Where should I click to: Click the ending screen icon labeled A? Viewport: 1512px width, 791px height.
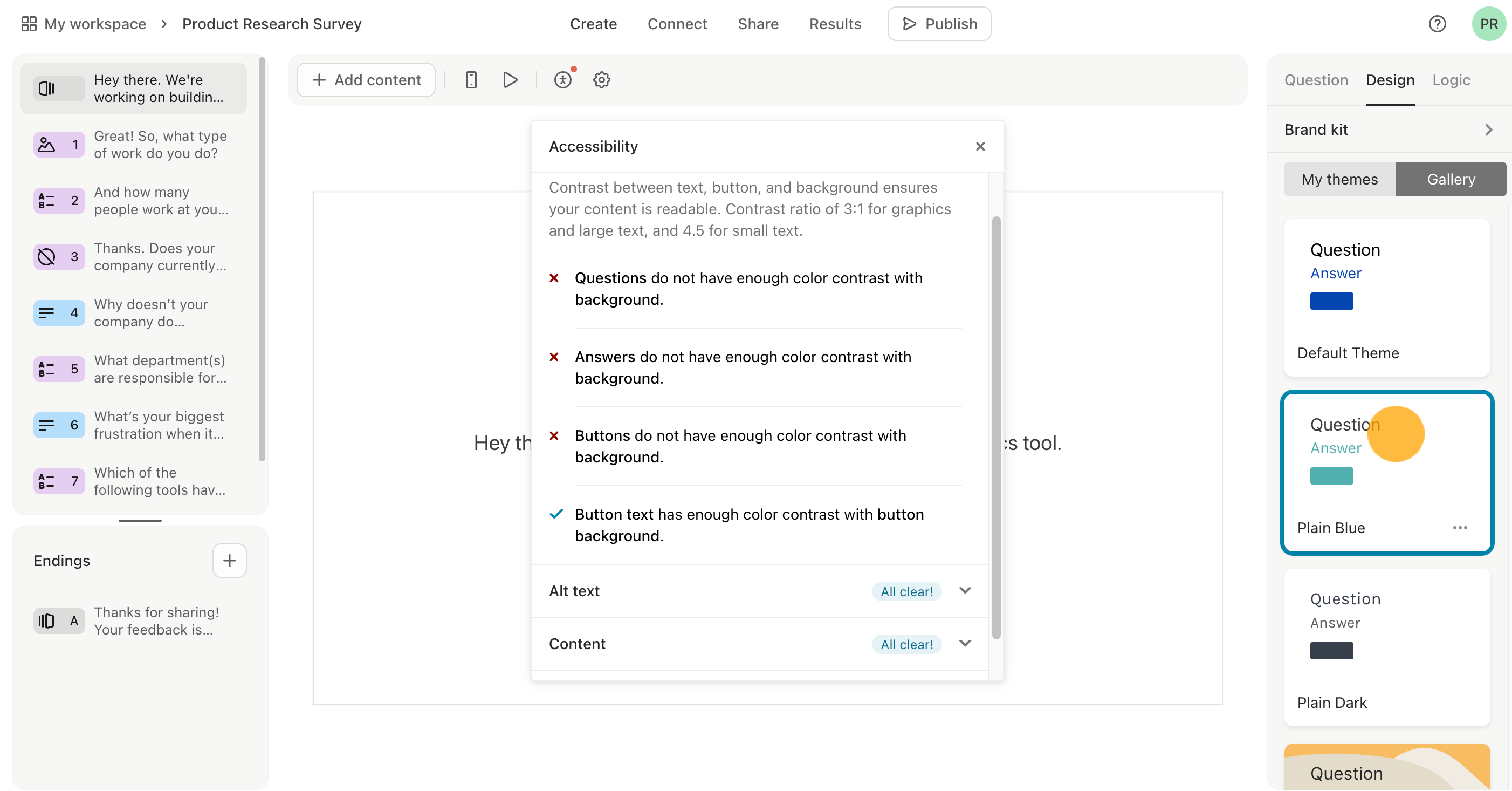tap(59, 620)
